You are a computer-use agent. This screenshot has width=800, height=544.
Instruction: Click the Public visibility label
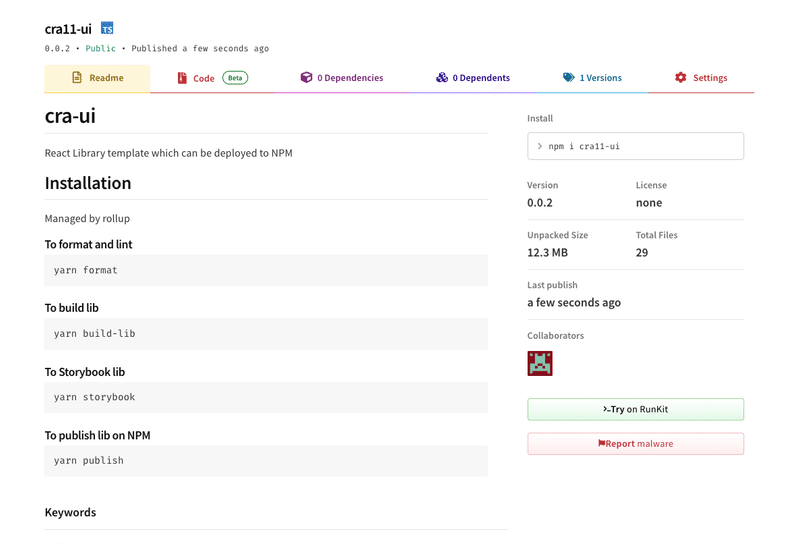[101, 48]
